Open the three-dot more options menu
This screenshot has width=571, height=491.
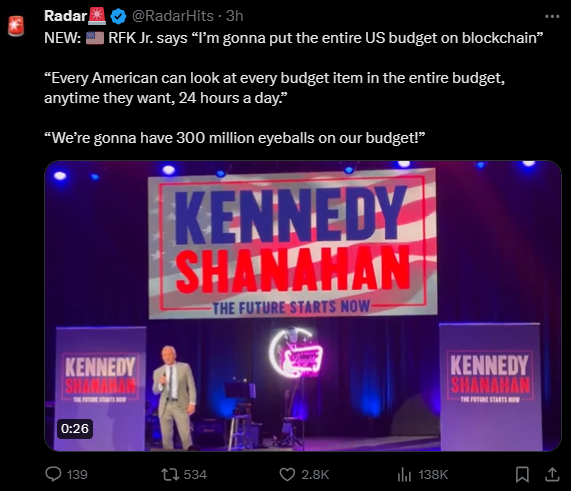click(552, 16)
